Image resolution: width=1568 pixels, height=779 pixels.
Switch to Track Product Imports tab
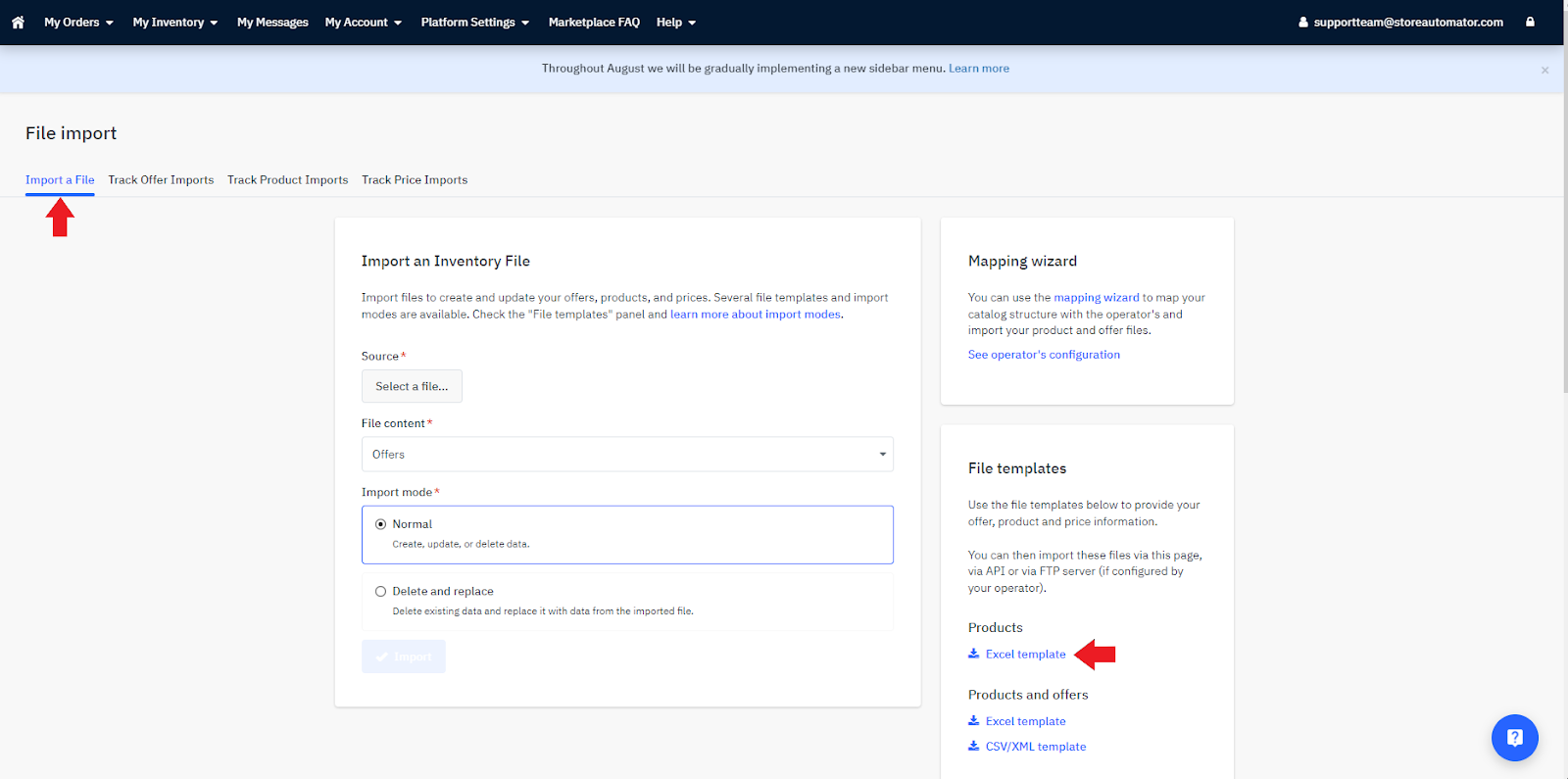click(x=288, y=180)
